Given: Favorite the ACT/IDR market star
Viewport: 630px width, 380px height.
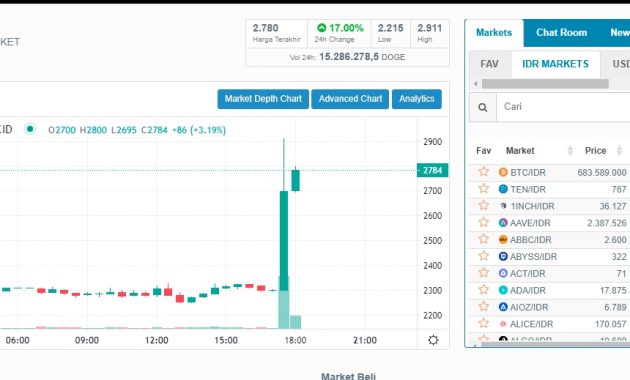Looking at the screenshot, I should pos(484,273).
